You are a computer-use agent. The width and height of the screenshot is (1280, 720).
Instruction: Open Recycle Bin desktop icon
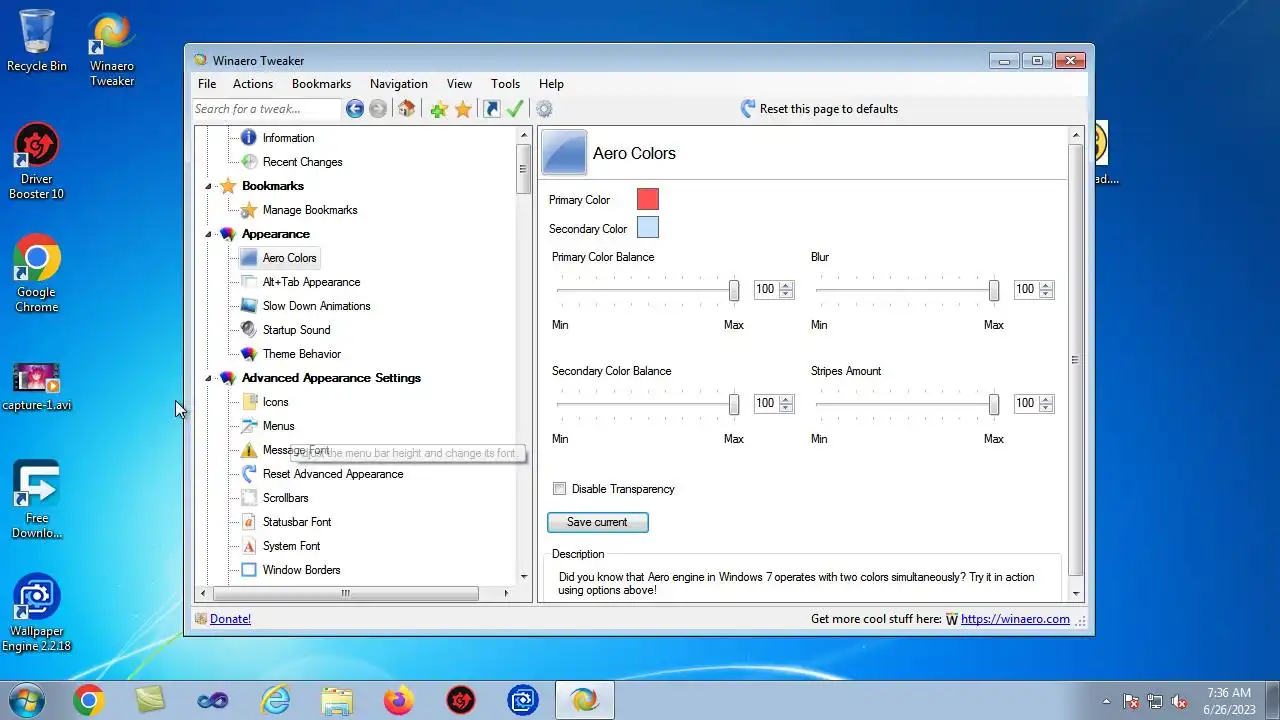coord(37,42)
